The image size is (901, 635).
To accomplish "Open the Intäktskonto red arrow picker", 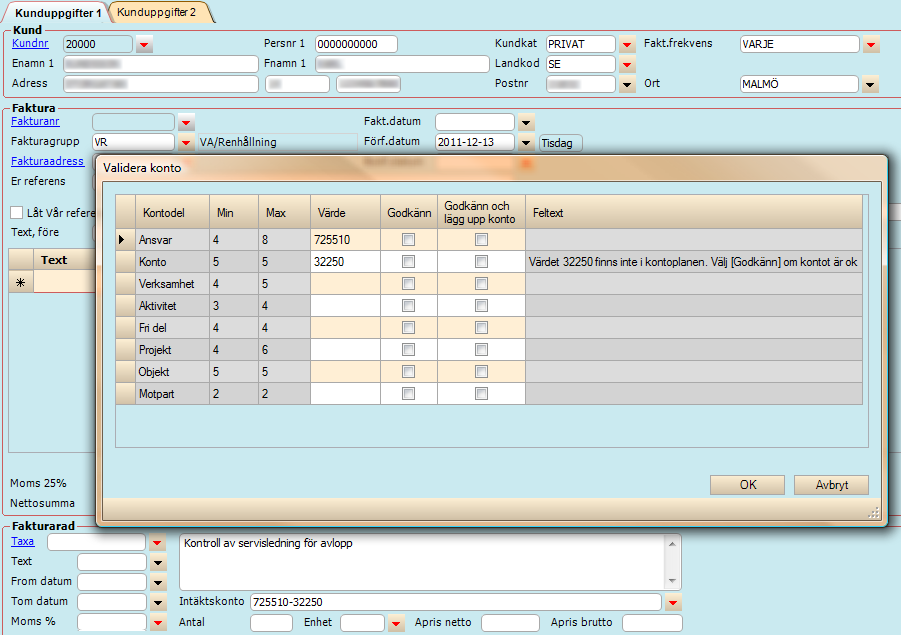I will coord(673,602).
